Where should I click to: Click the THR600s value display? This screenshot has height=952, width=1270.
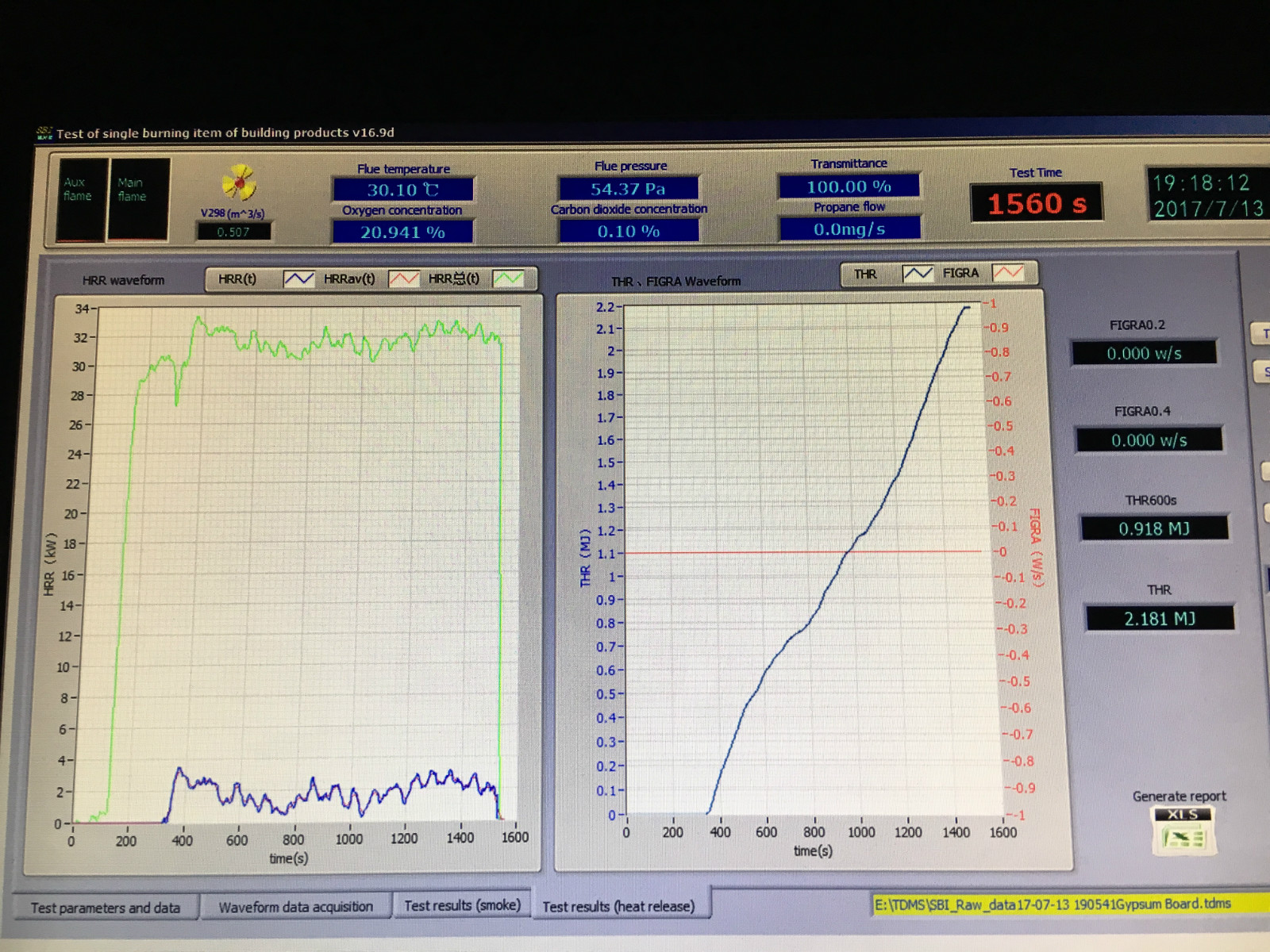tap(1154, 528)
